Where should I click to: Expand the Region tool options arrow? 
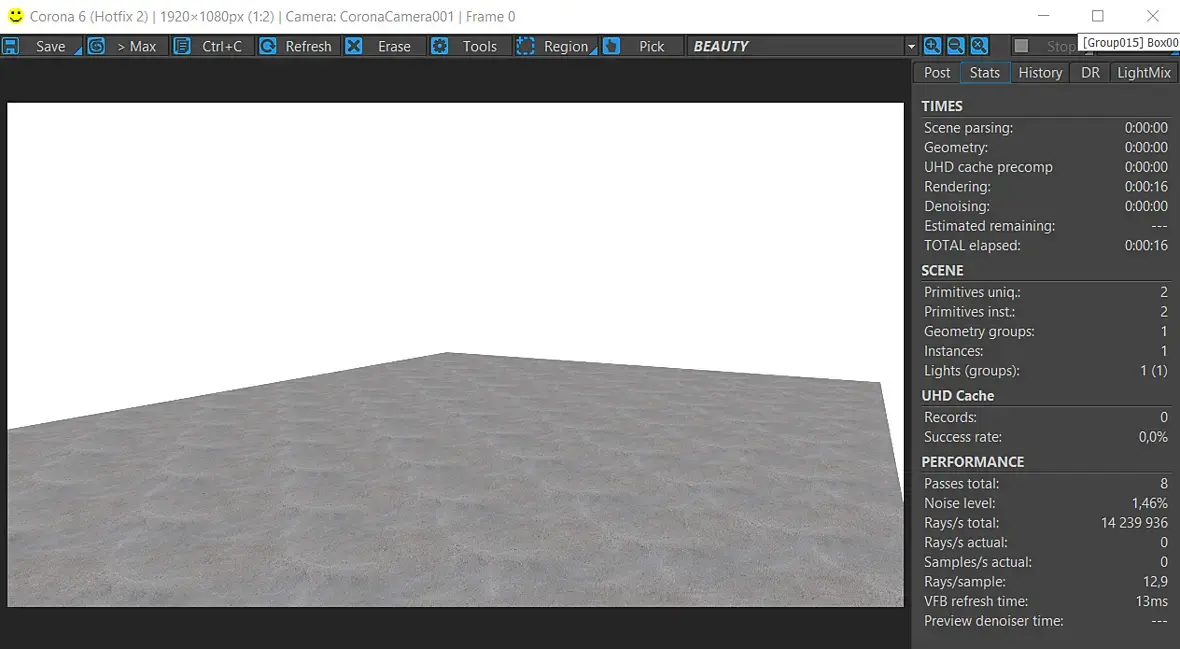point(594,50)
